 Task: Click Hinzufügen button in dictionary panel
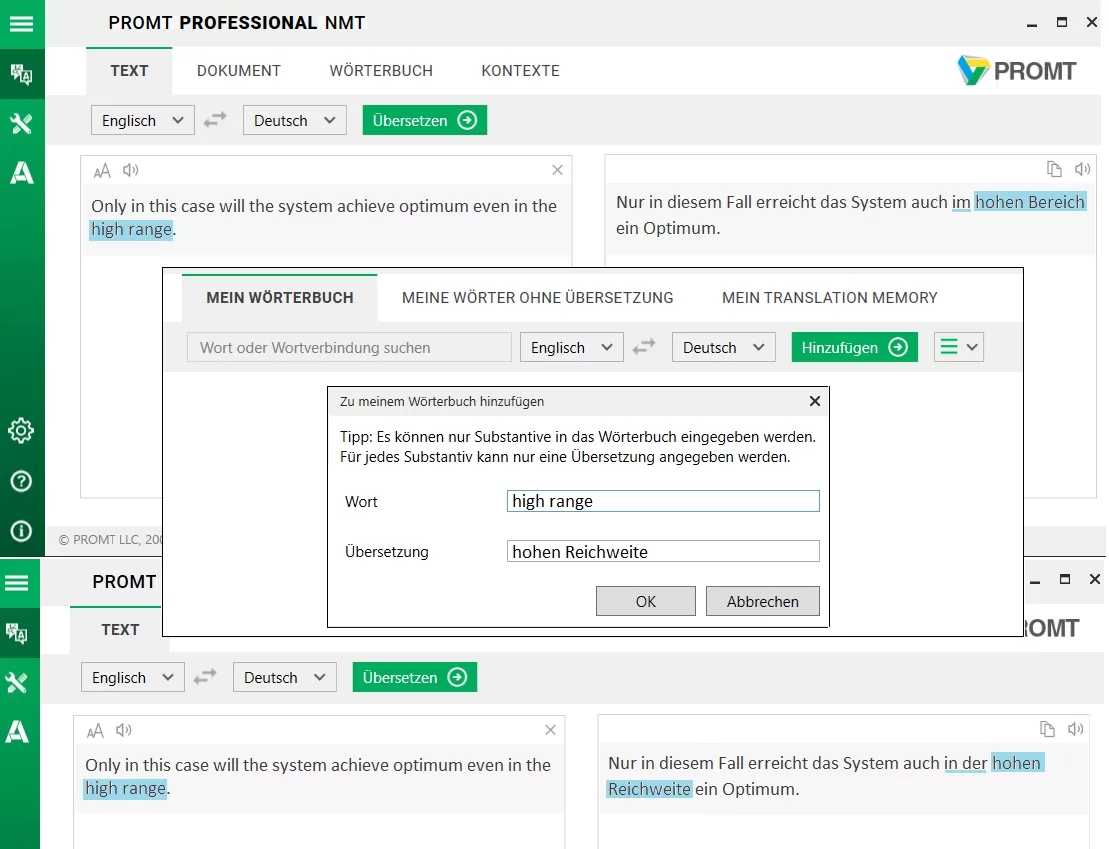854,347
